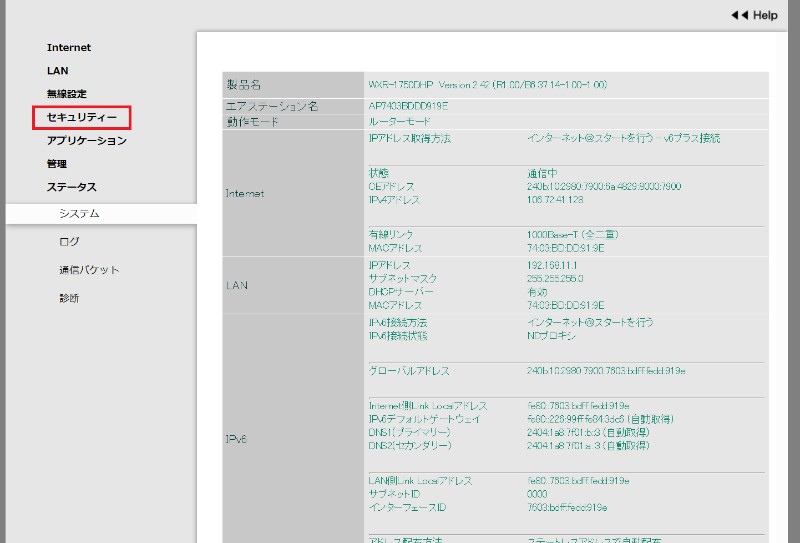Open the Help link
This screenshot has width=800, height=543.
point(765,15)
